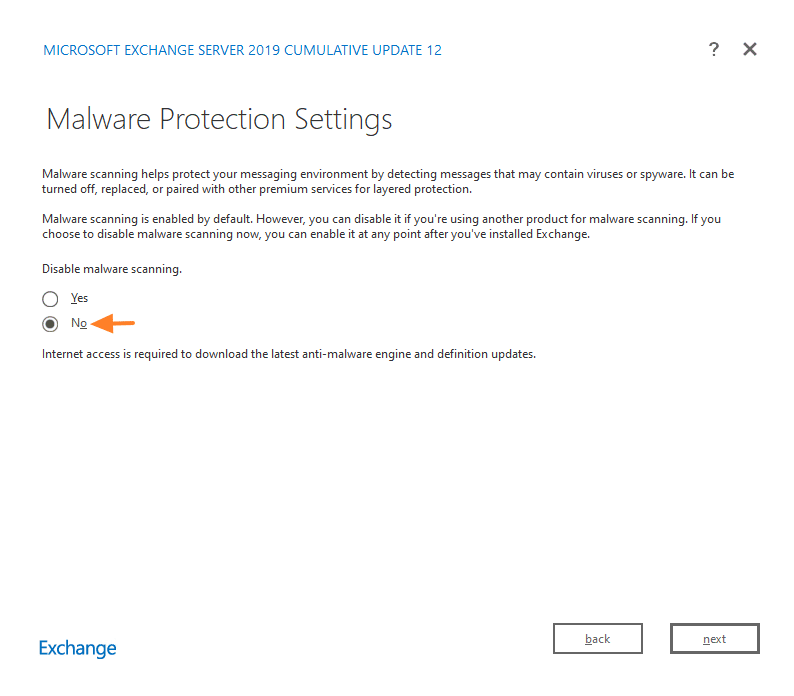Click the 'Disable malware scanning.' label
Viewport: 794px width, 696px height.
click(112, 269)
